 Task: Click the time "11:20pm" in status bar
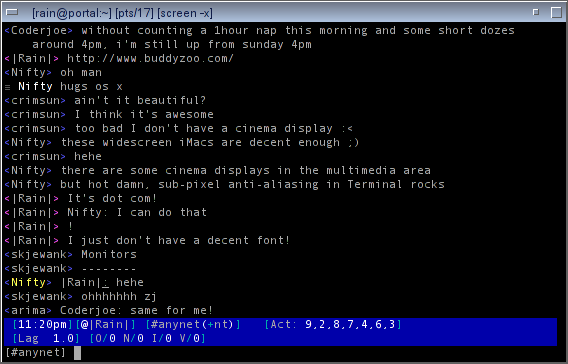(42, 324)
